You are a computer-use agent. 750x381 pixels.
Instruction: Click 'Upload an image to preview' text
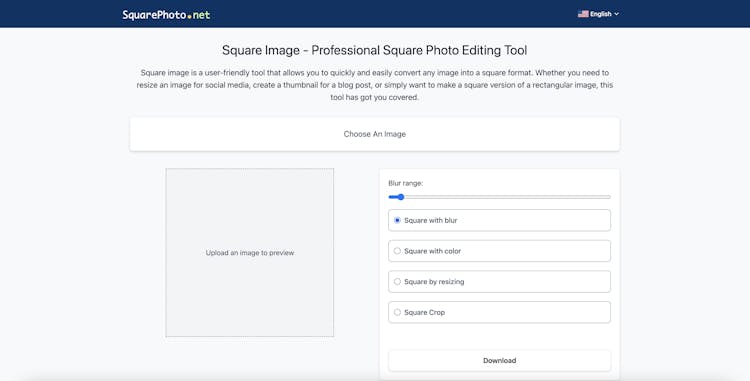(250, 253)
